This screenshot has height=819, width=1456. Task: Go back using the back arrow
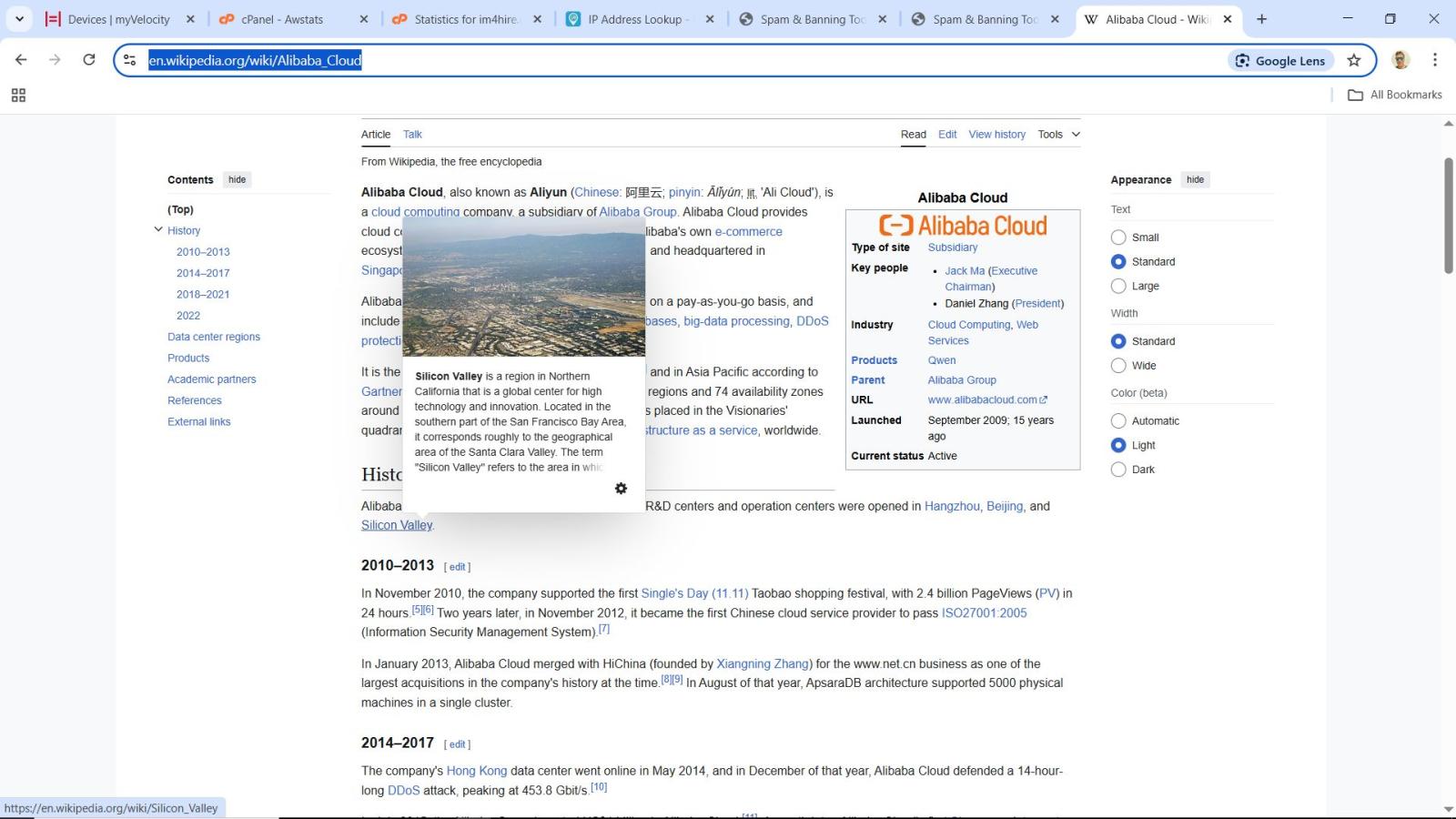point(21,60)
